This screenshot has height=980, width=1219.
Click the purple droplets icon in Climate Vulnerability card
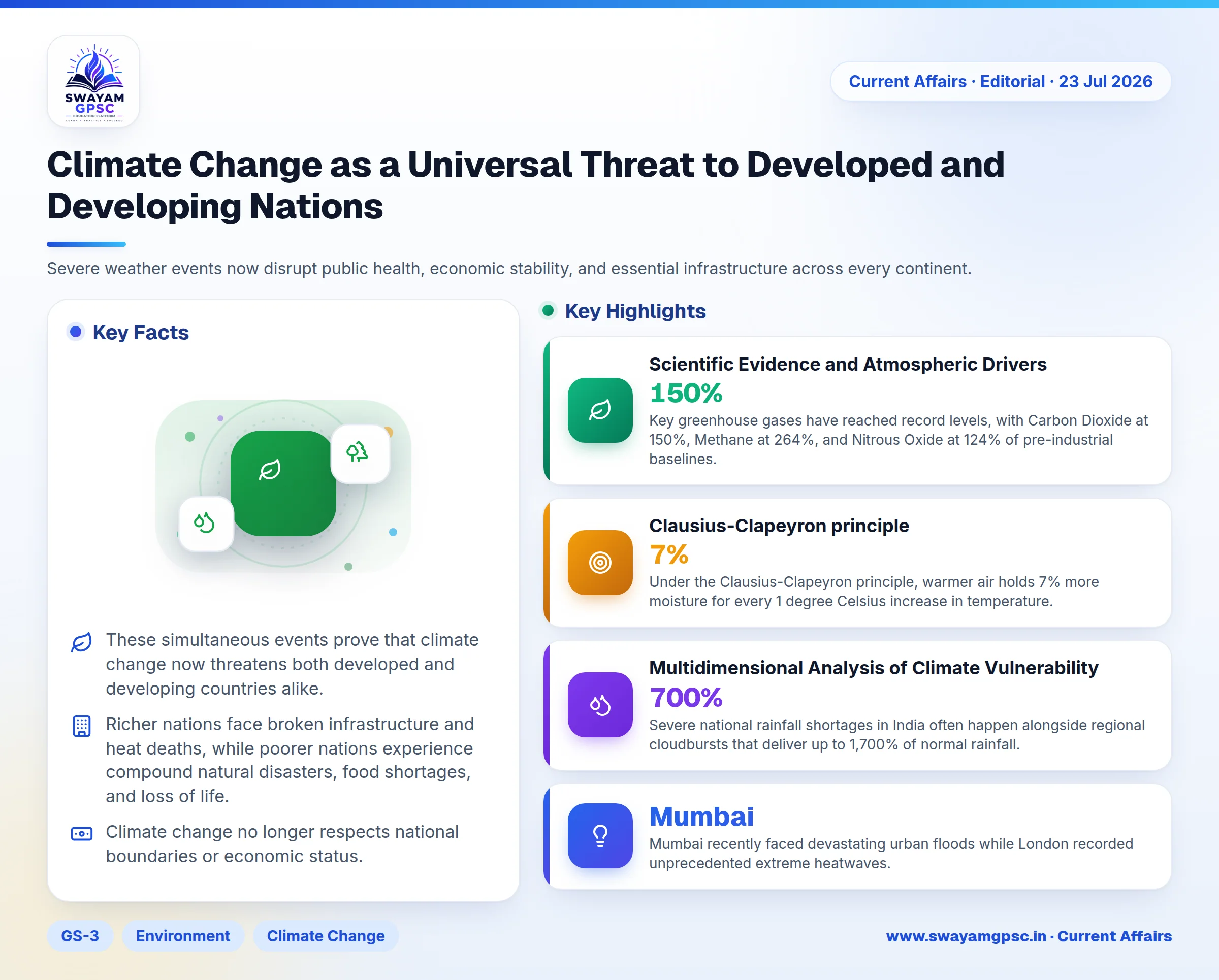click(x=600, y=705)
